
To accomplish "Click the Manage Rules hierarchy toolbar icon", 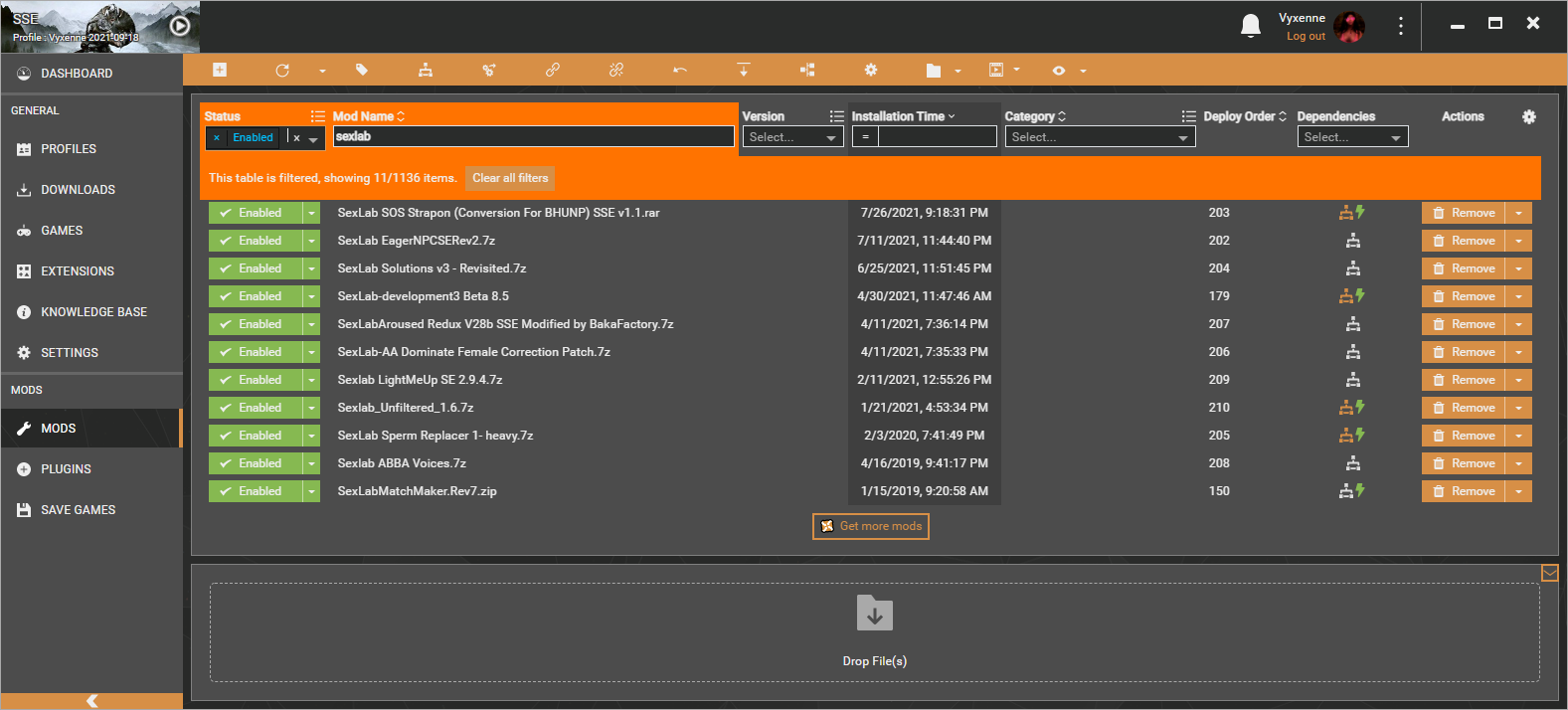I will [426, 70].
